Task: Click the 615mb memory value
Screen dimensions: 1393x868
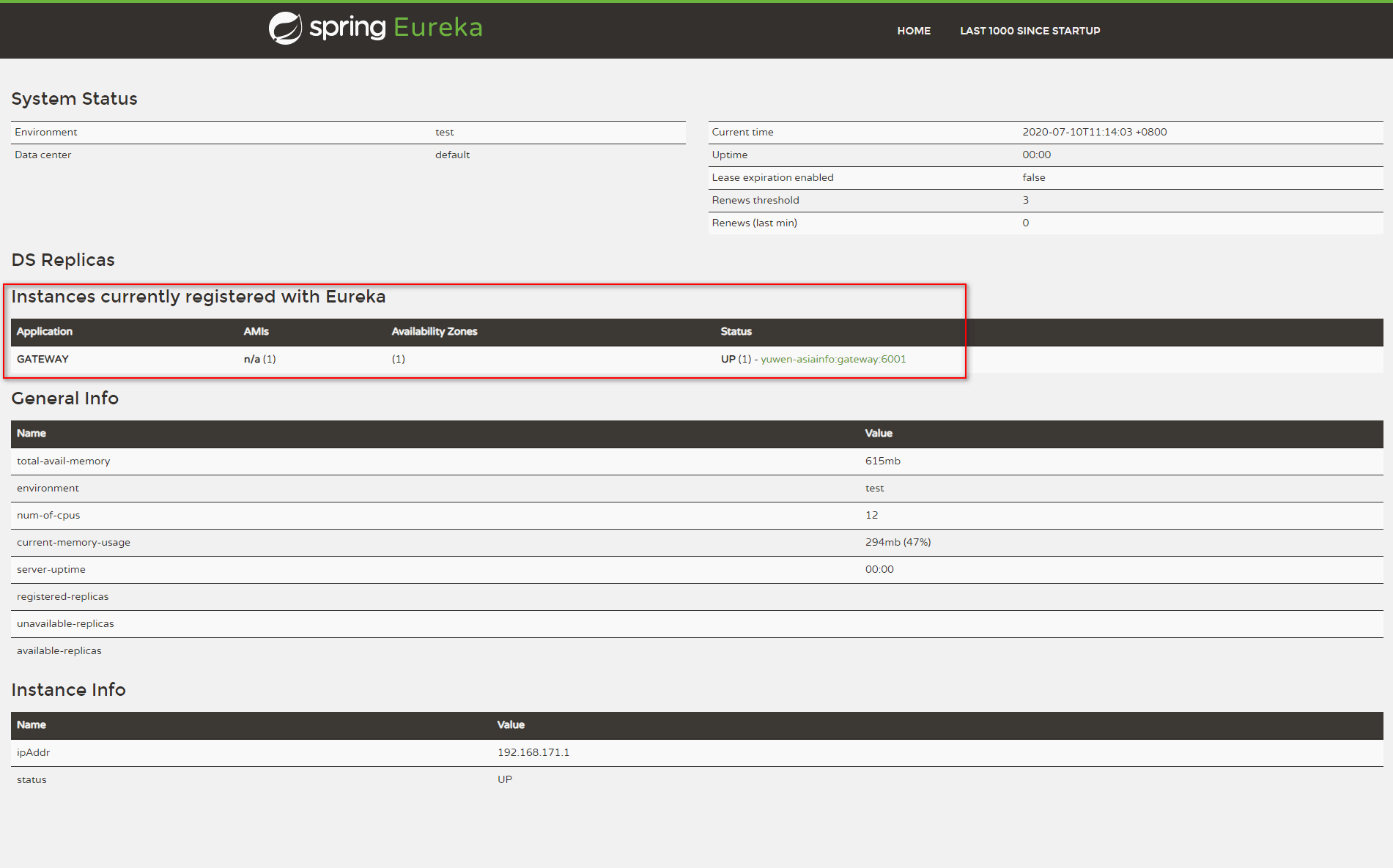Action: [883, 461]
